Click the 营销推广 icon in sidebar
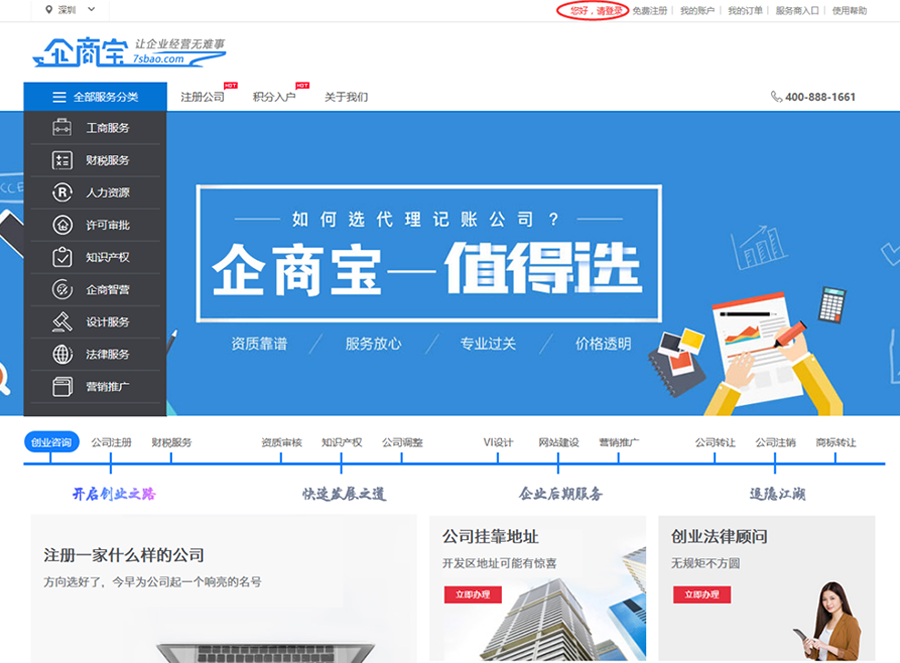 click(62, 386)
